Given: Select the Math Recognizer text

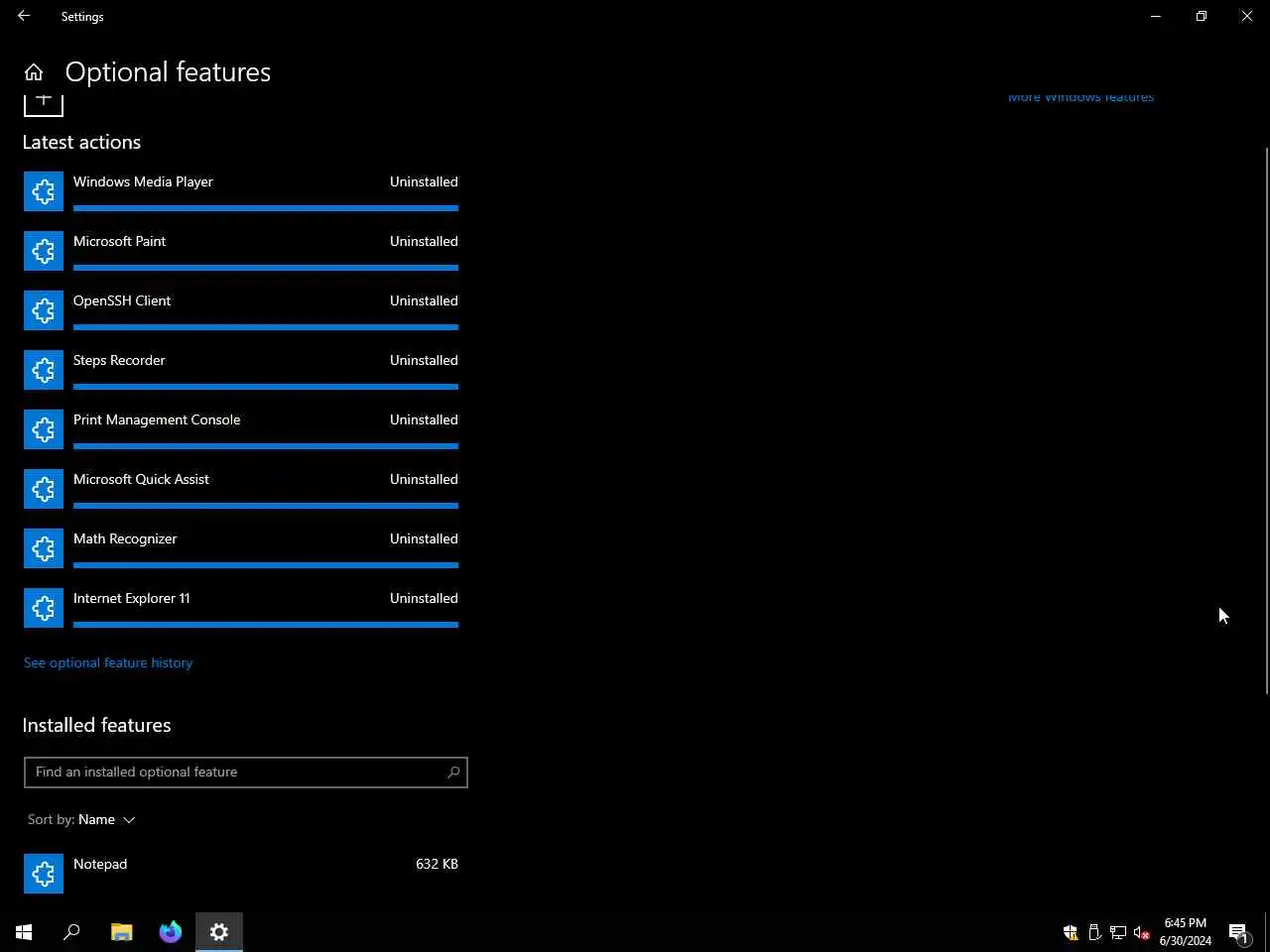Looking at the screenshot, I should click(x=125, y=539).
